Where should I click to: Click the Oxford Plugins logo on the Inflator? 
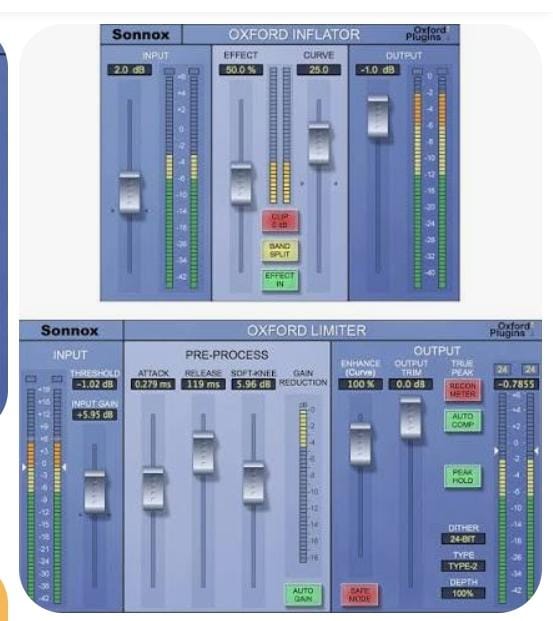[426, 34]
